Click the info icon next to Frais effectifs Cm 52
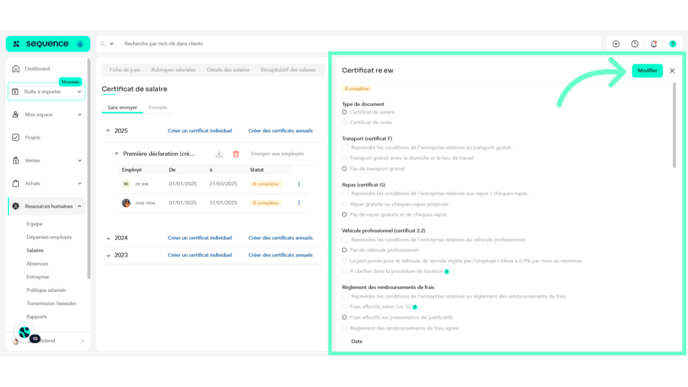 pos(415,307)
